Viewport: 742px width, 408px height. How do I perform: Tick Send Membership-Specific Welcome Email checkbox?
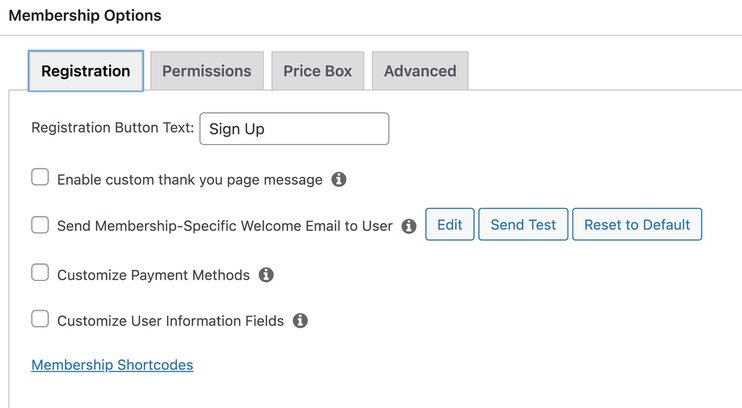(40, 225)
